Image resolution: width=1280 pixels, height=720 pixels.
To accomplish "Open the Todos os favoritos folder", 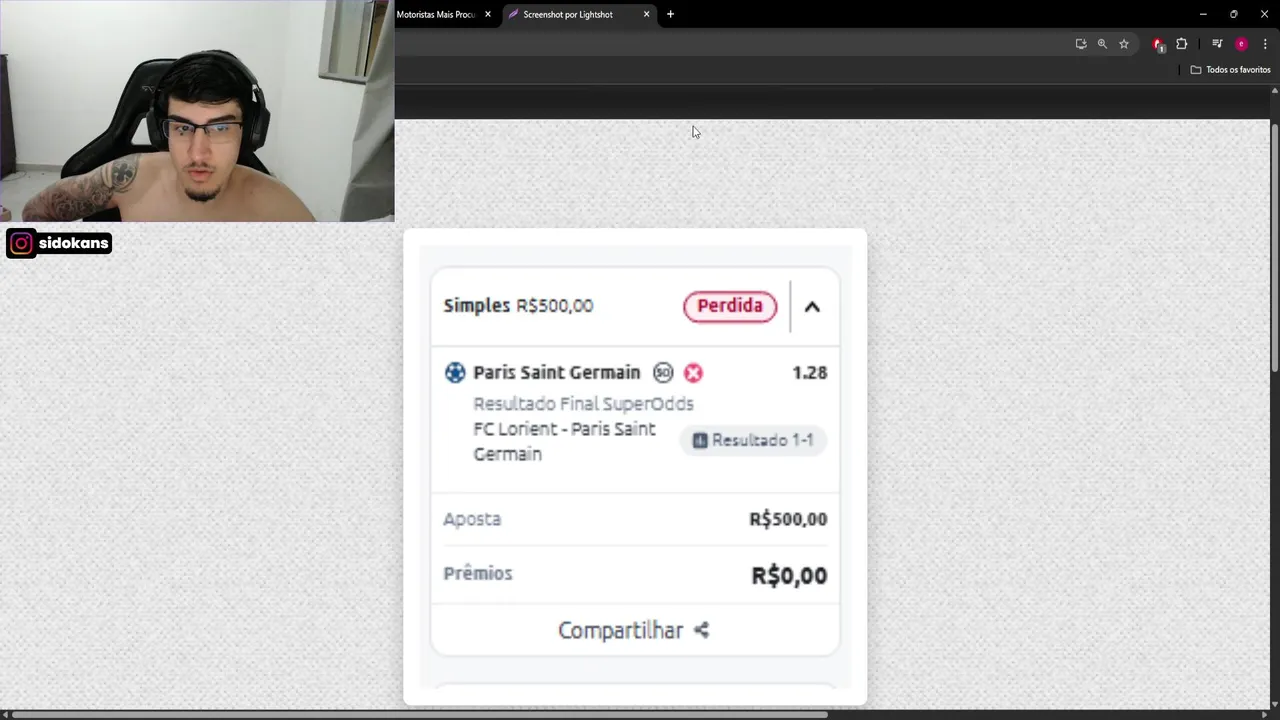I will [x=1230, y=70].
